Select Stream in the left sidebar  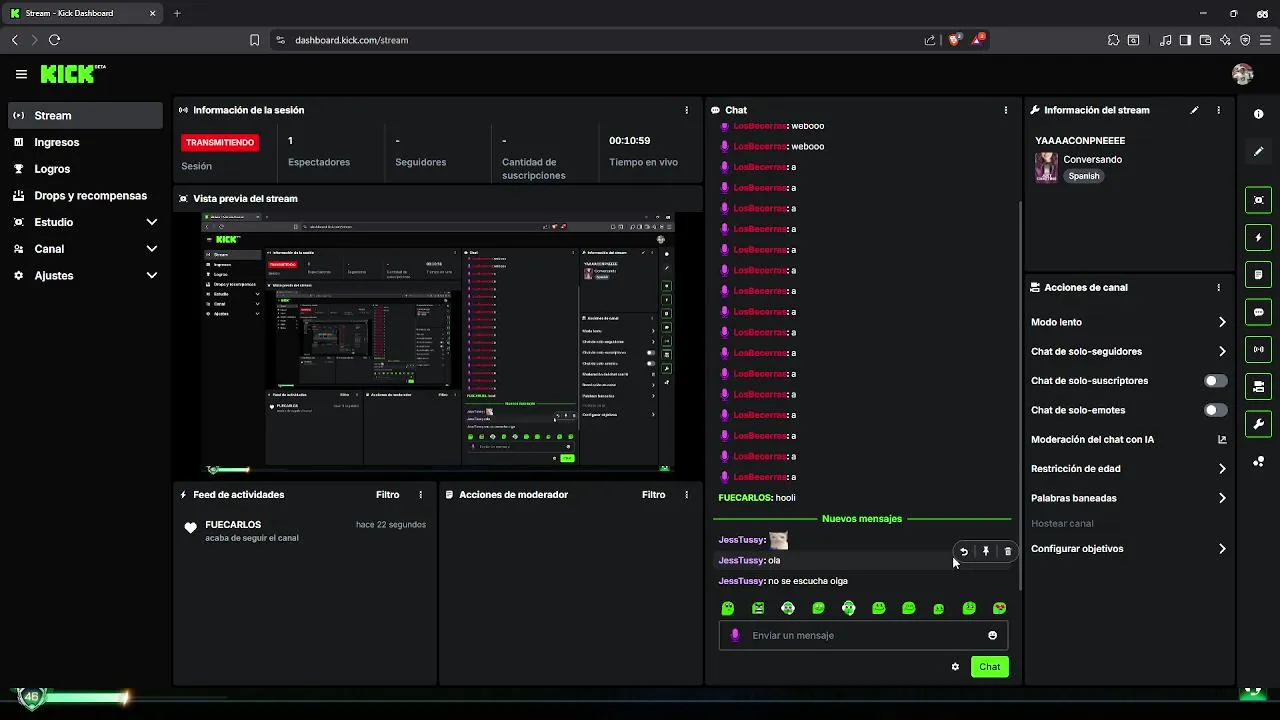click(x=85, y=115)
